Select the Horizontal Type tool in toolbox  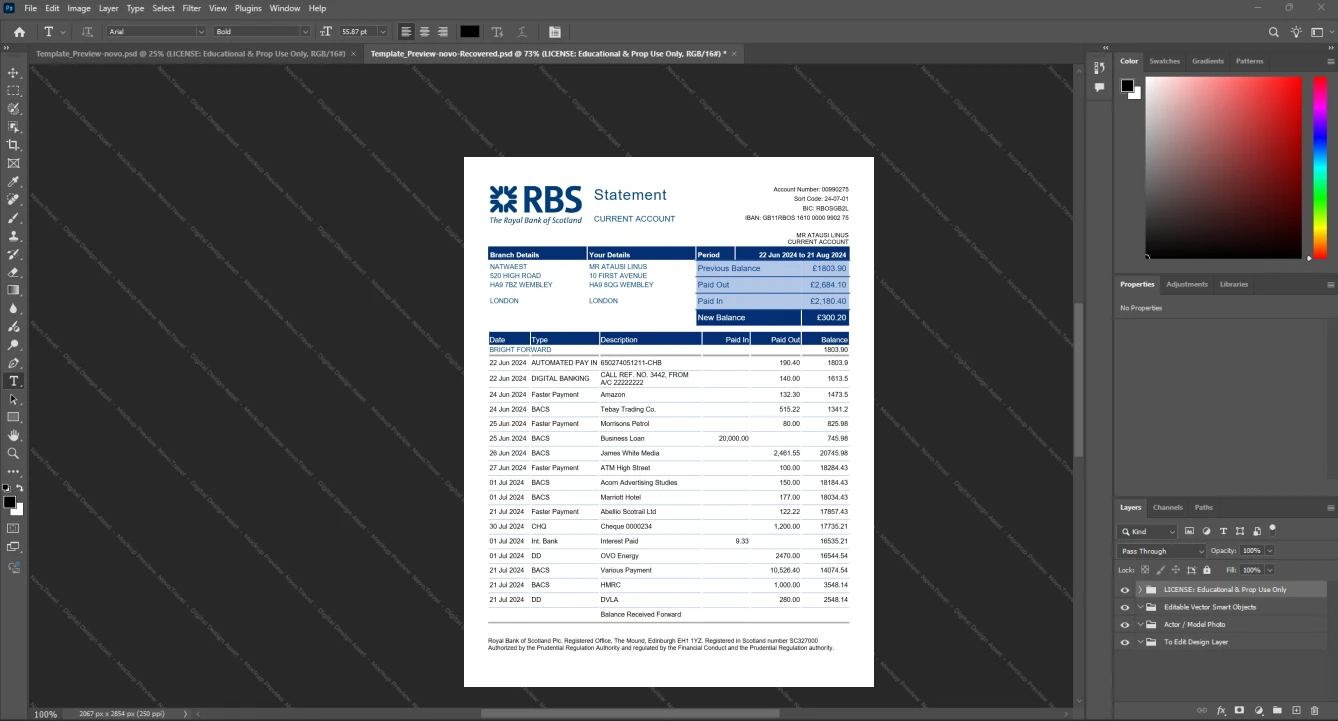click(x=13, y=381)
